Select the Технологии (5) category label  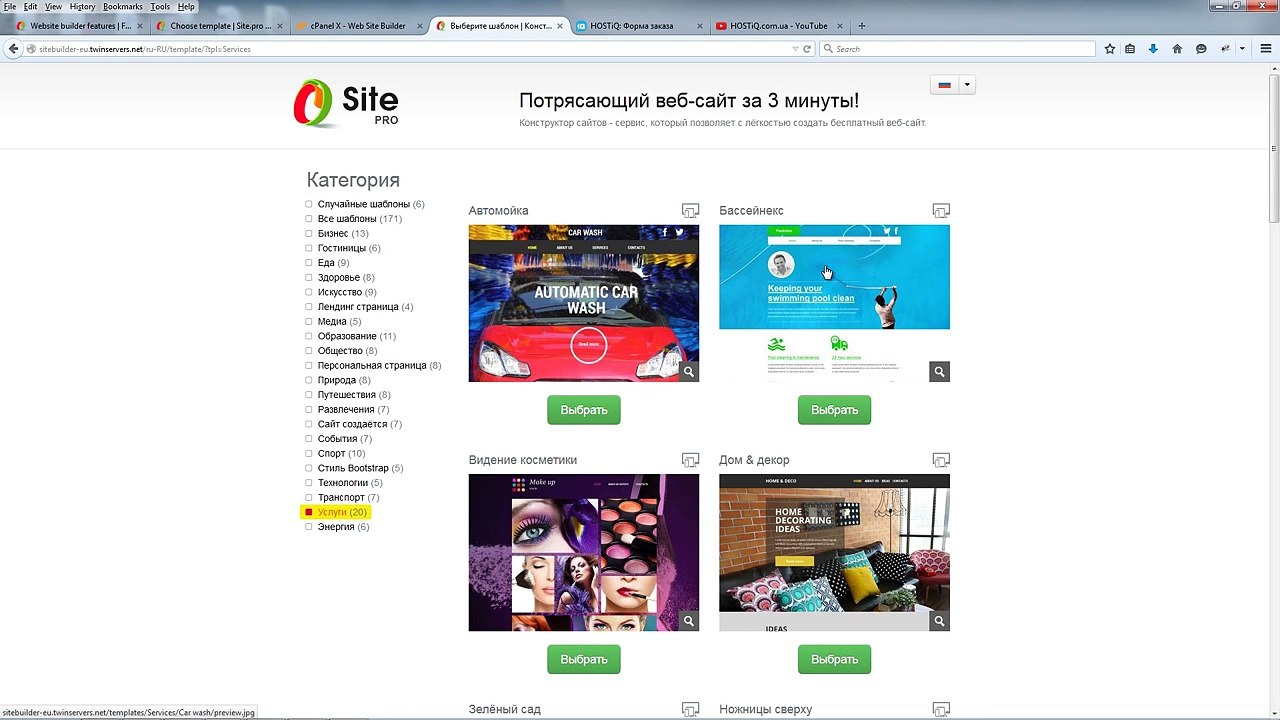coord(350,483)
